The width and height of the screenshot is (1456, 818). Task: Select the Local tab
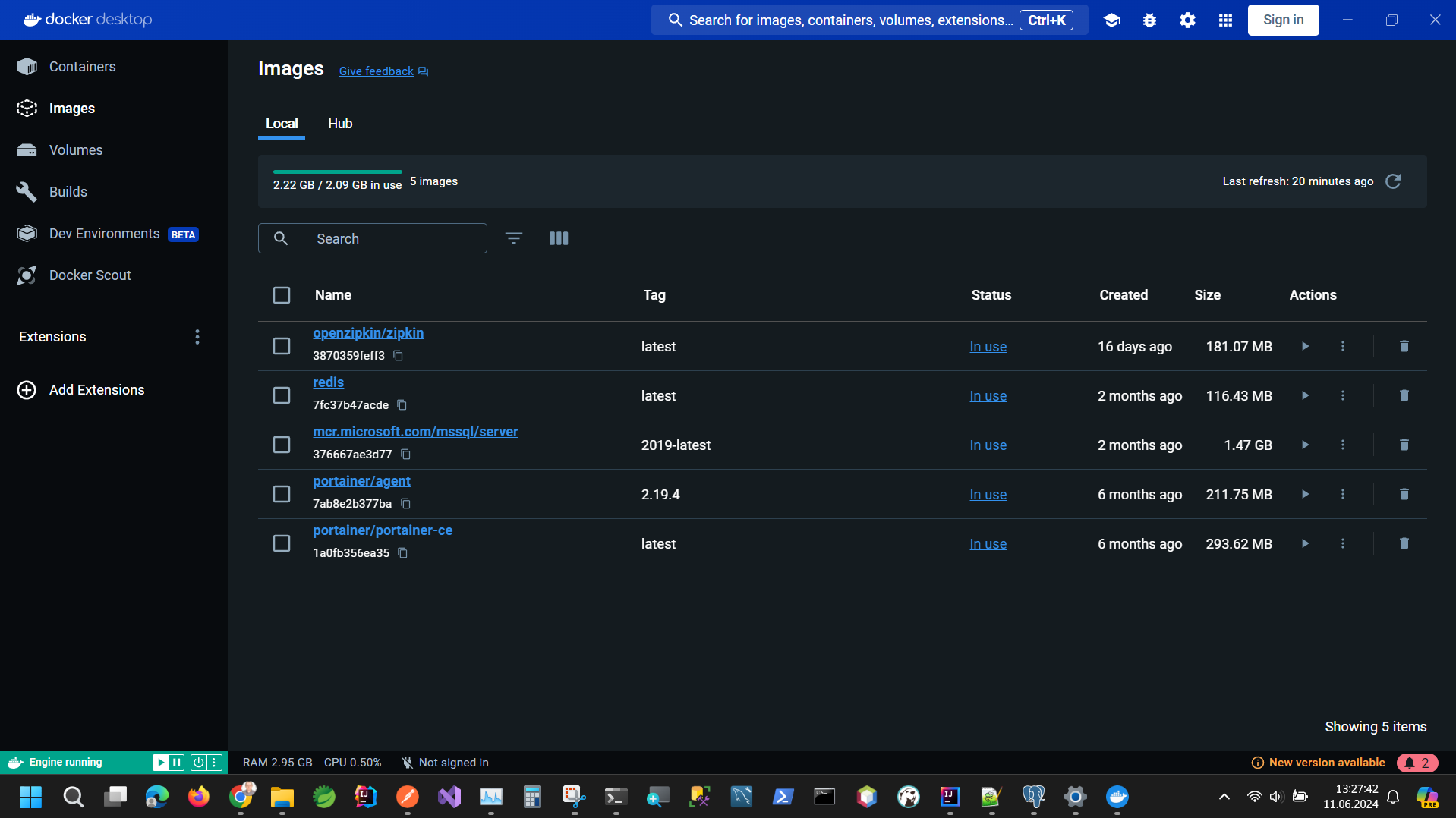(282, 124)
